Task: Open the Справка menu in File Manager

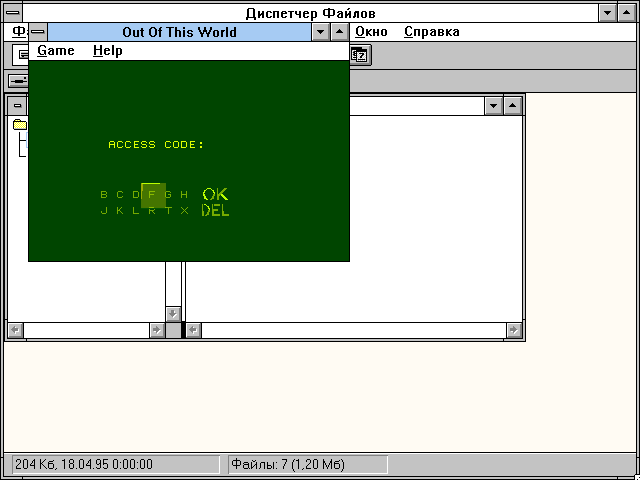Action: click(432, 32)
